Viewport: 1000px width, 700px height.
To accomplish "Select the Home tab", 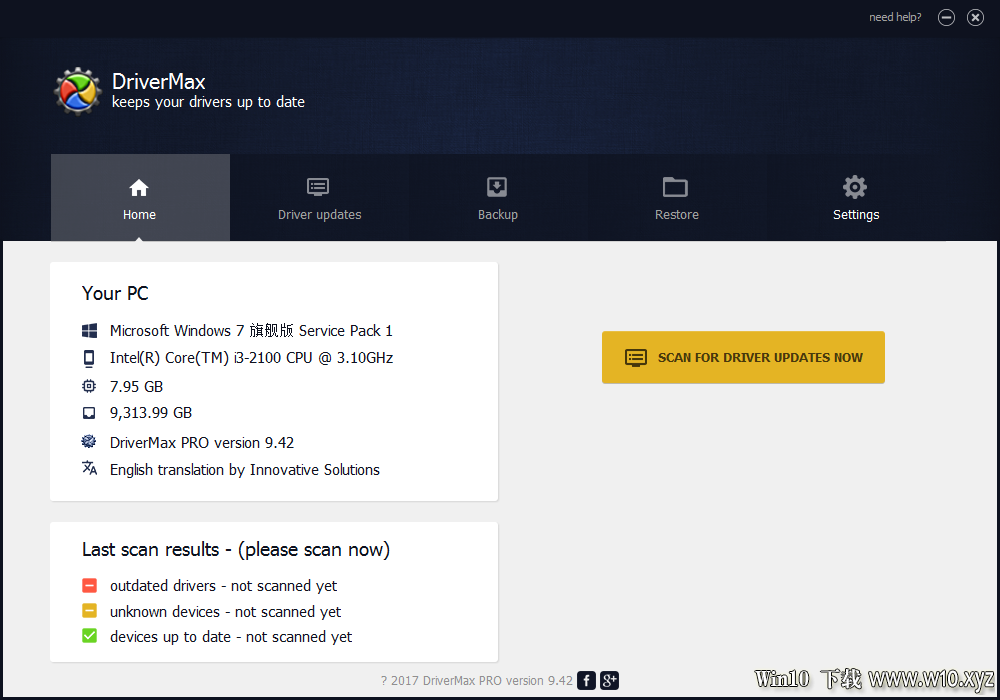I will pos(140,198).
